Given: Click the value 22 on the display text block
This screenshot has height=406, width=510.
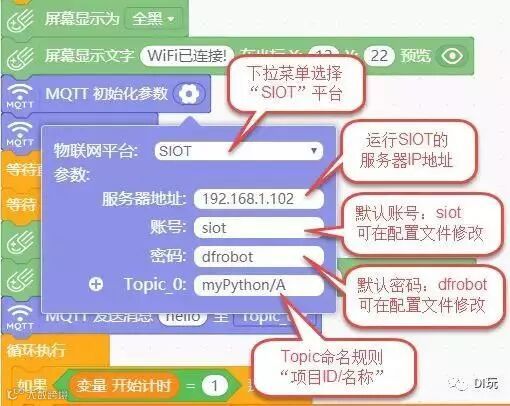Looking at the screenshot, I should [x=379, y=55].
